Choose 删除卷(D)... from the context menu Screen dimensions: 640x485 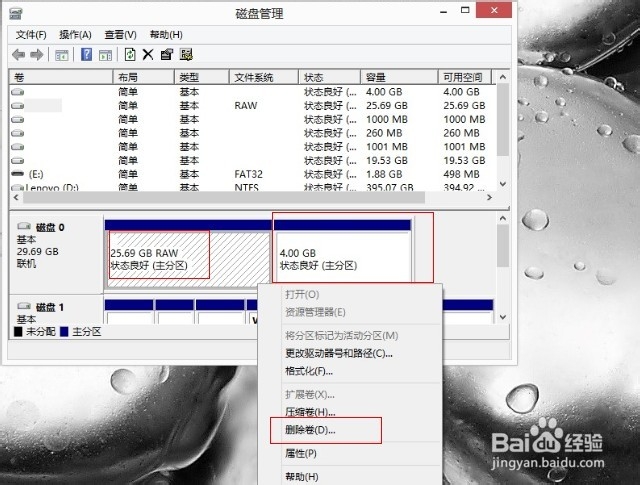click(310, 430)
